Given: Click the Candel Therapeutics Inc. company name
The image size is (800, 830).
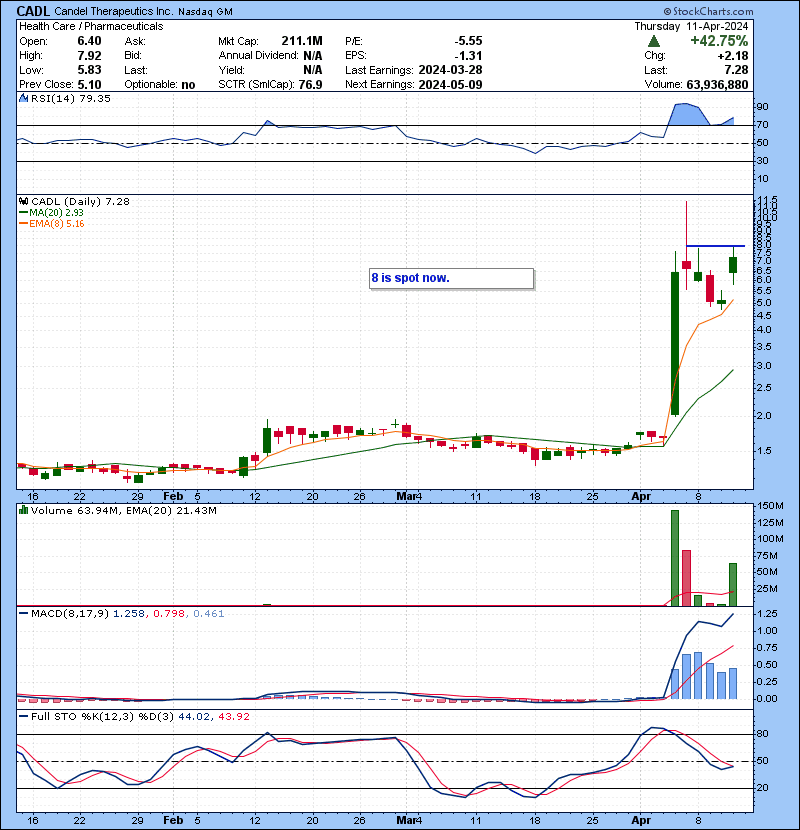Looking at the screenshot, I should [114, 11].
